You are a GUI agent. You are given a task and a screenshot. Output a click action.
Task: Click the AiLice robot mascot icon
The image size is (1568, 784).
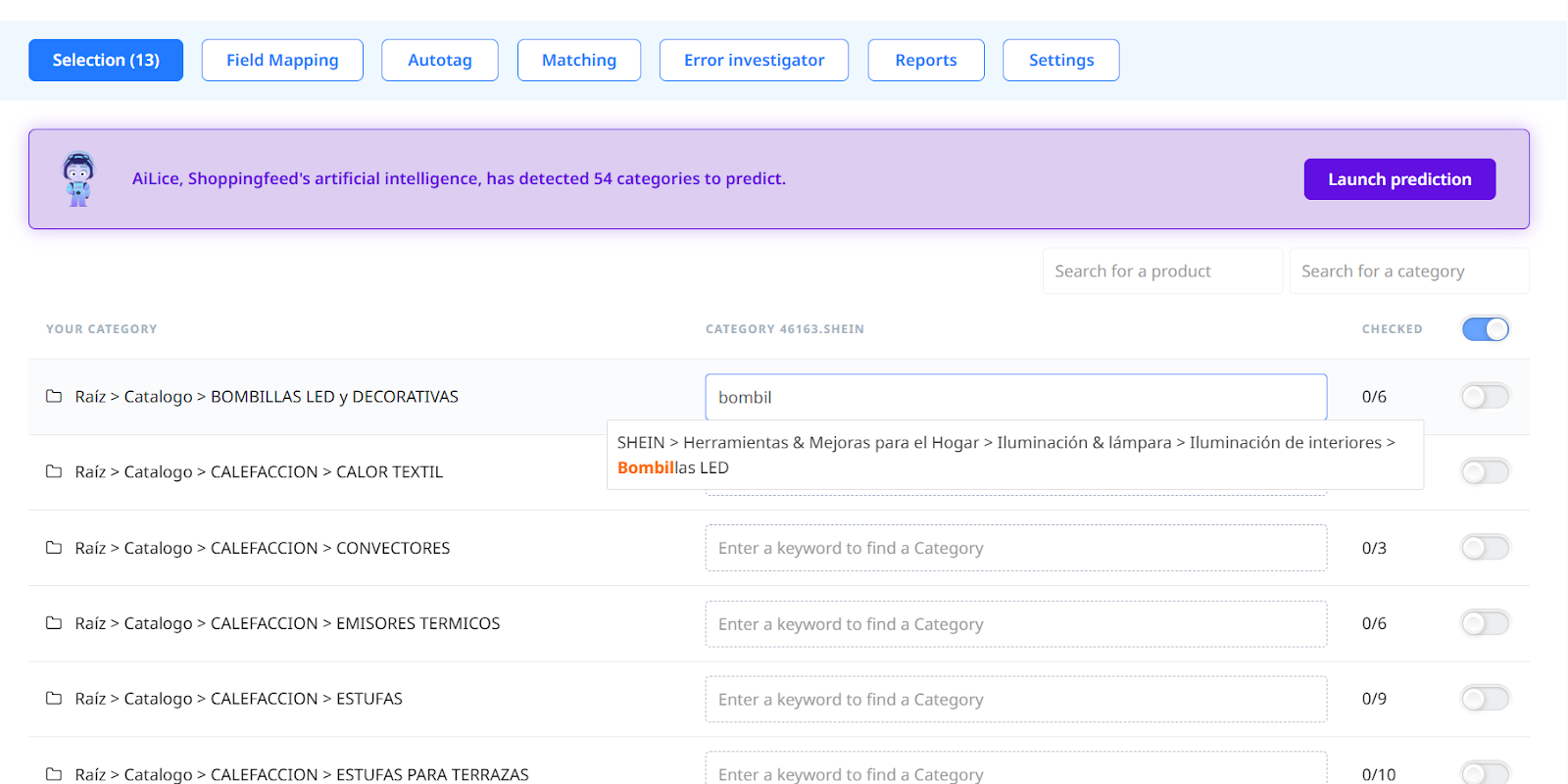[x=78, y=178]
